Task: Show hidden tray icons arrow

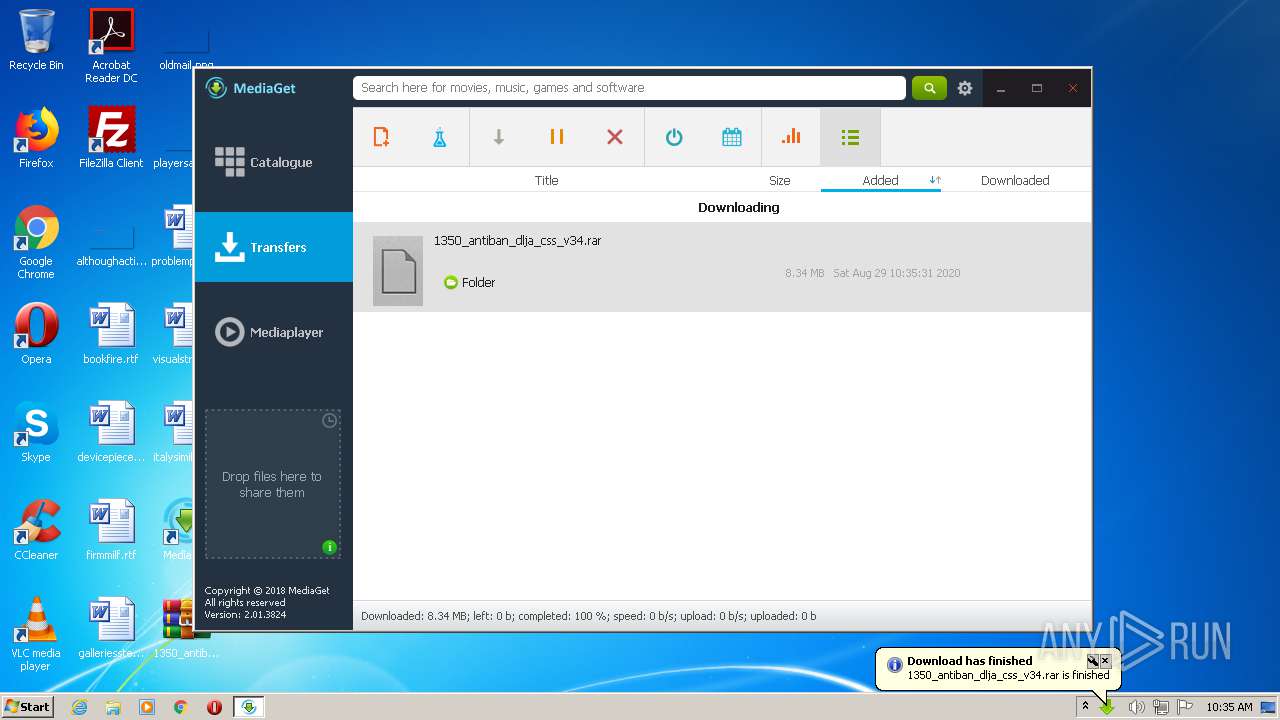Action: (x=1085, y=707)
